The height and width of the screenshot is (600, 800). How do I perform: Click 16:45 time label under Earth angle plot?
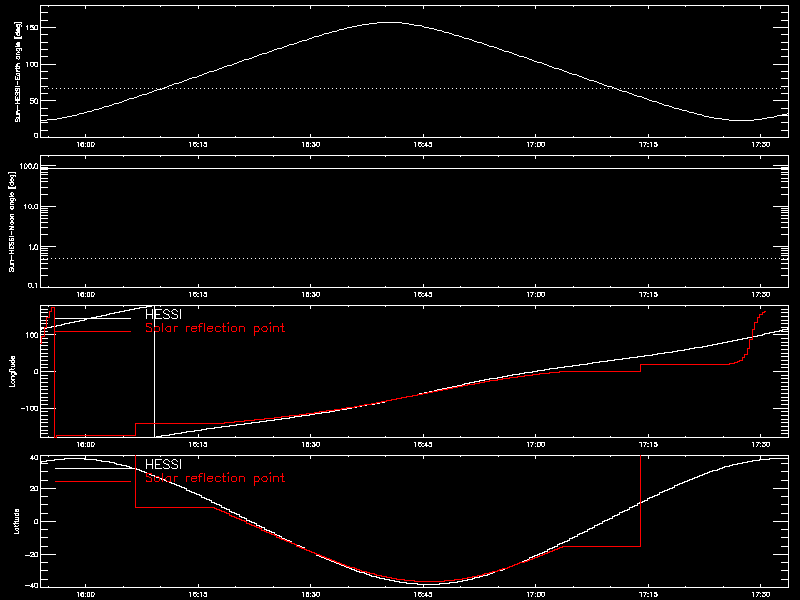pos(423,145)
